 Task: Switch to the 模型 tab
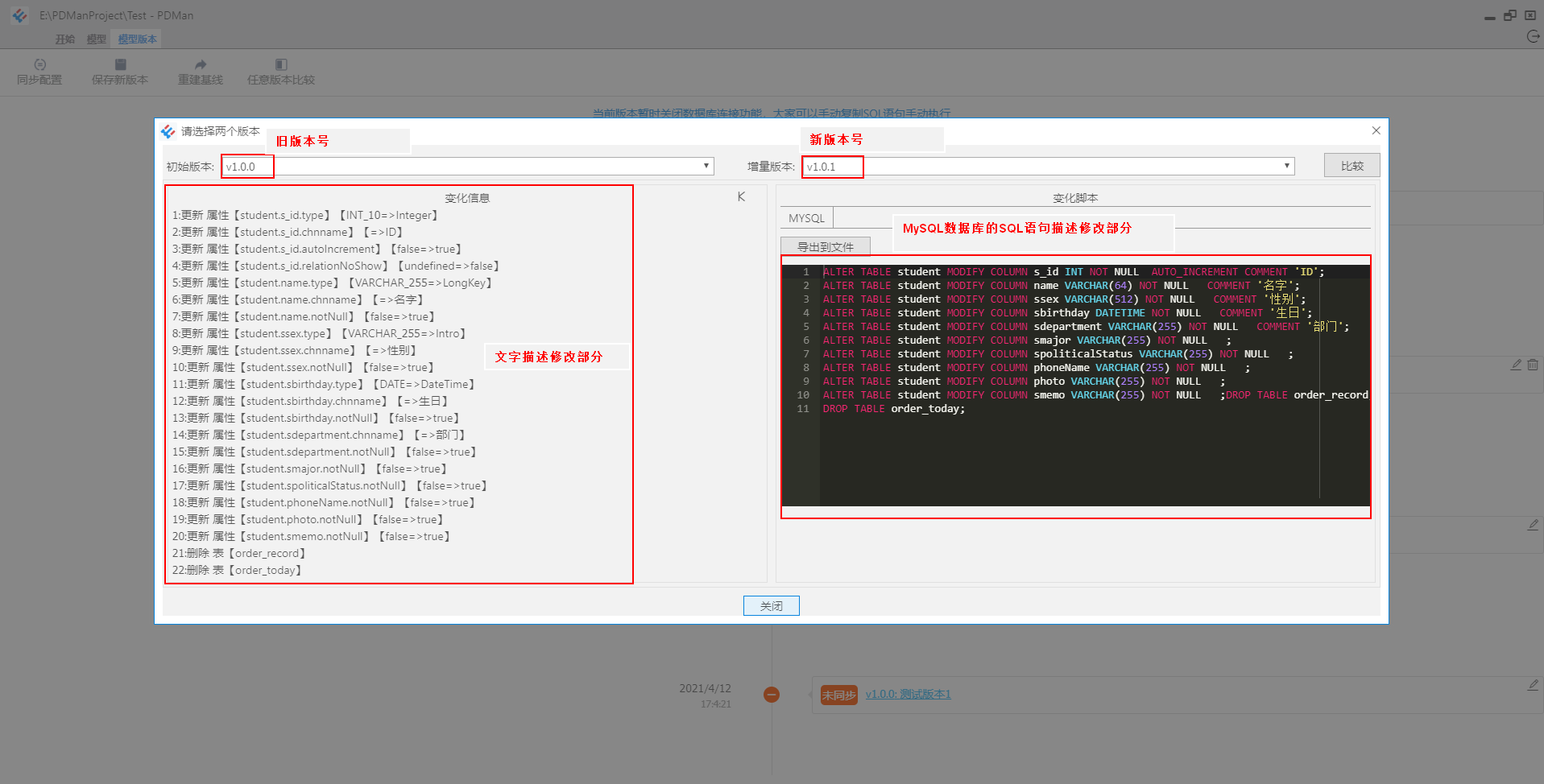(96, 38)
